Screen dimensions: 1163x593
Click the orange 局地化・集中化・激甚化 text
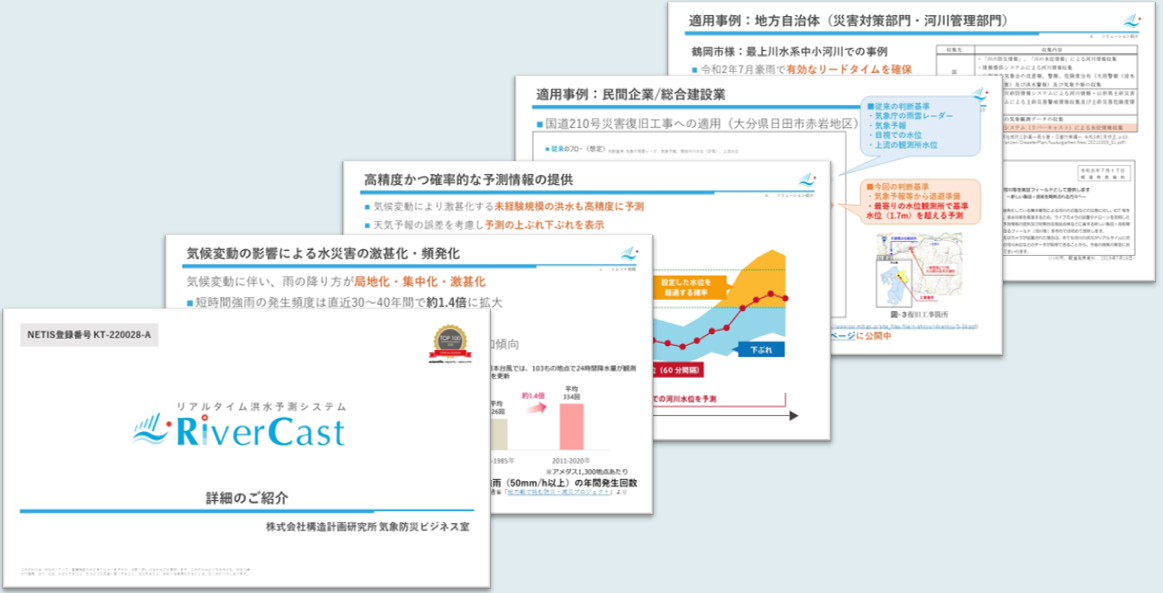(420, 282)
